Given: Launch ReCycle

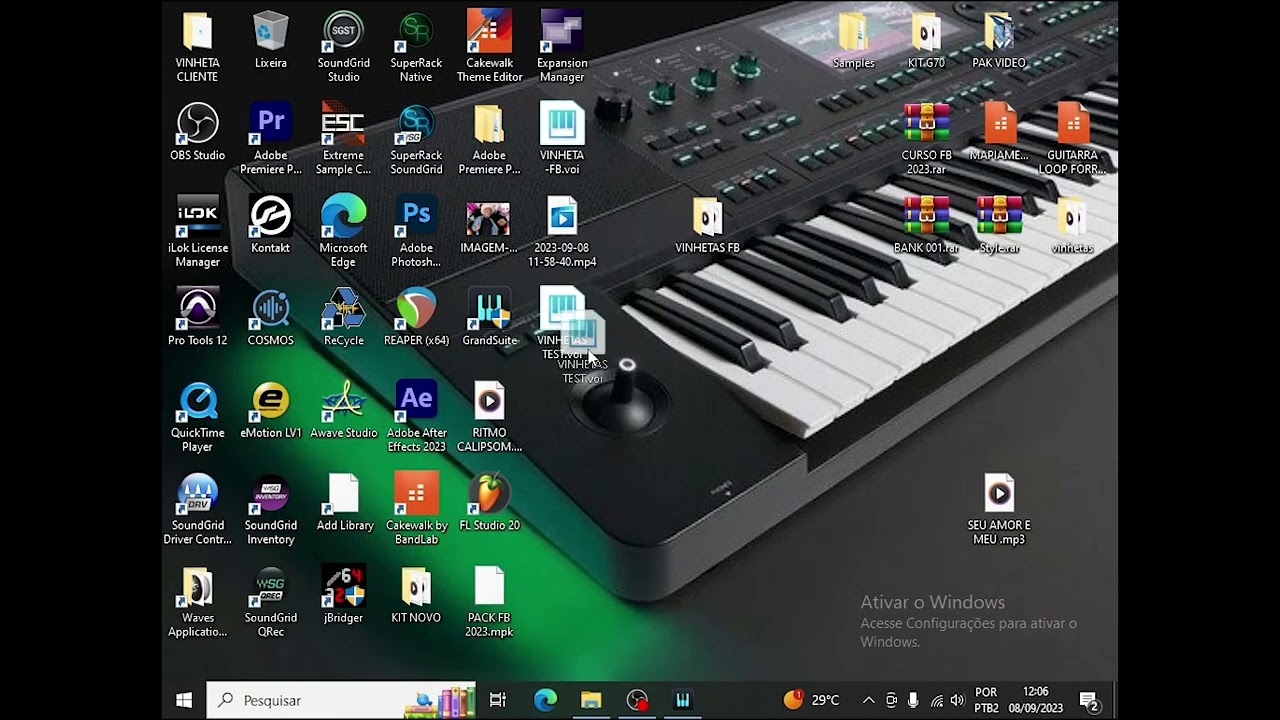Looking at the screenshot, I should [x=343, y=317].
